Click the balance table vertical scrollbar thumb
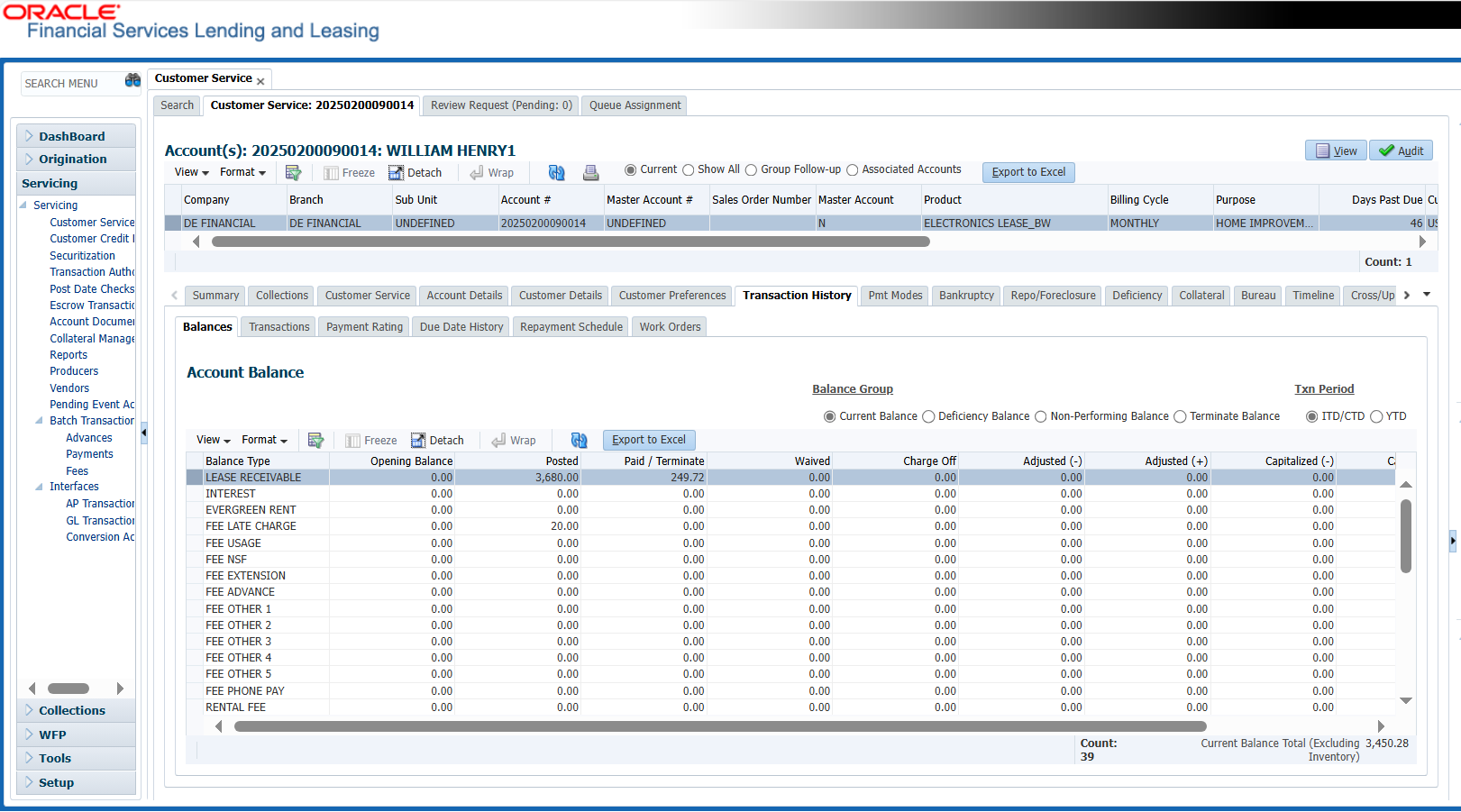This screenshot has height=812, width=1461. [1405, 535]
